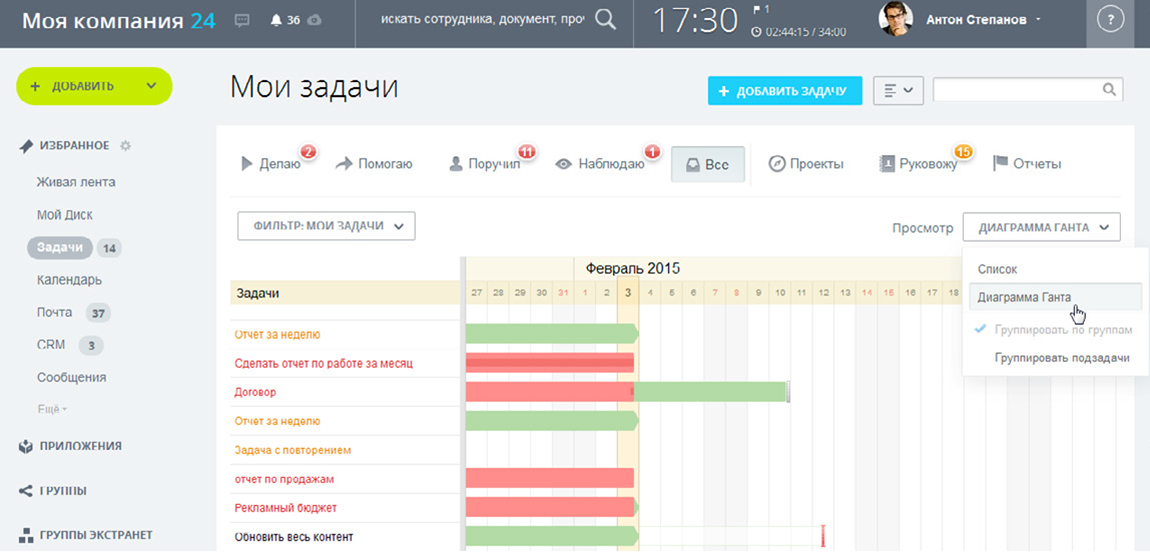Switch to the Делаю tab

[x=271, y=164]
